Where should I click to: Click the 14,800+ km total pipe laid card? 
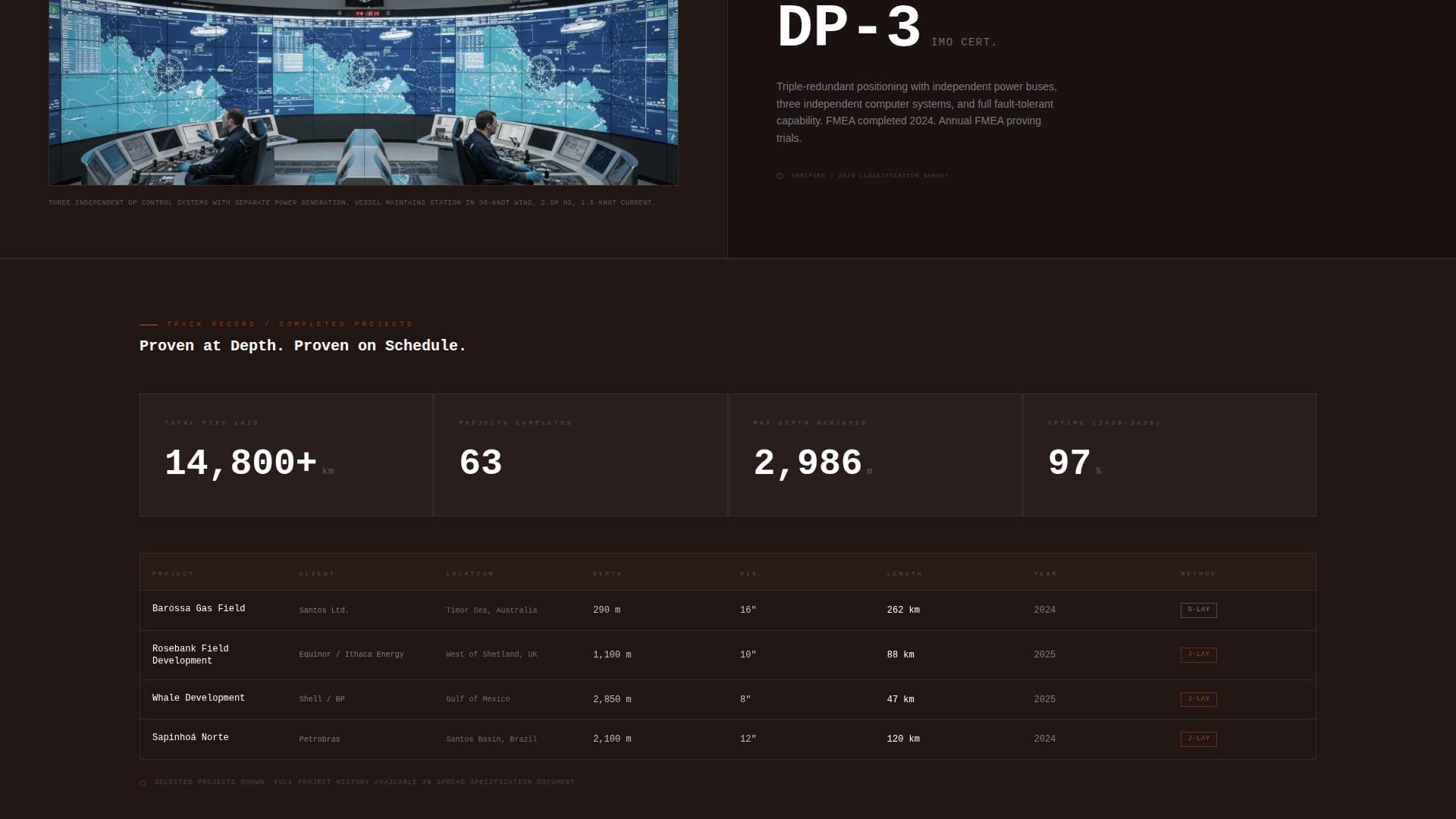(x=286, y=455)
